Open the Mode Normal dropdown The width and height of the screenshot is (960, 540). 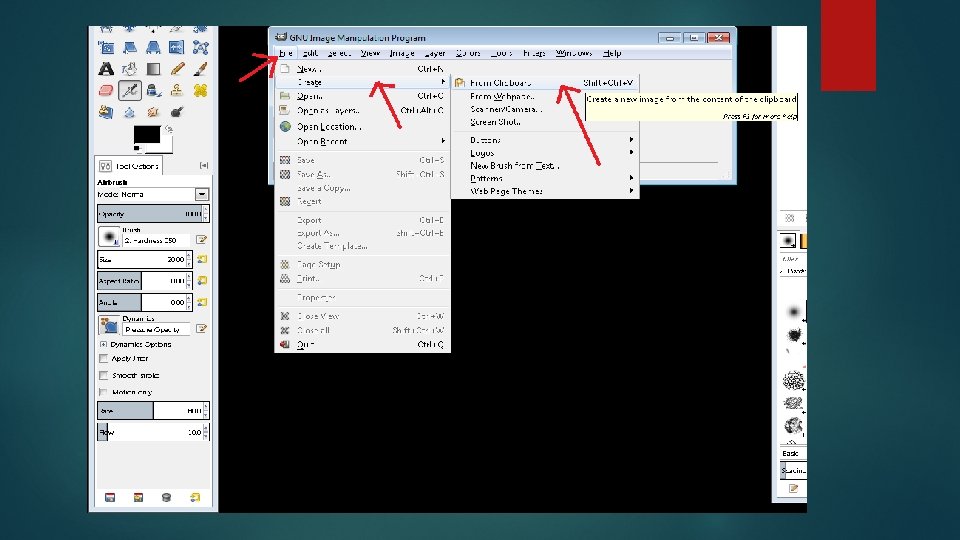pos(201,194)
